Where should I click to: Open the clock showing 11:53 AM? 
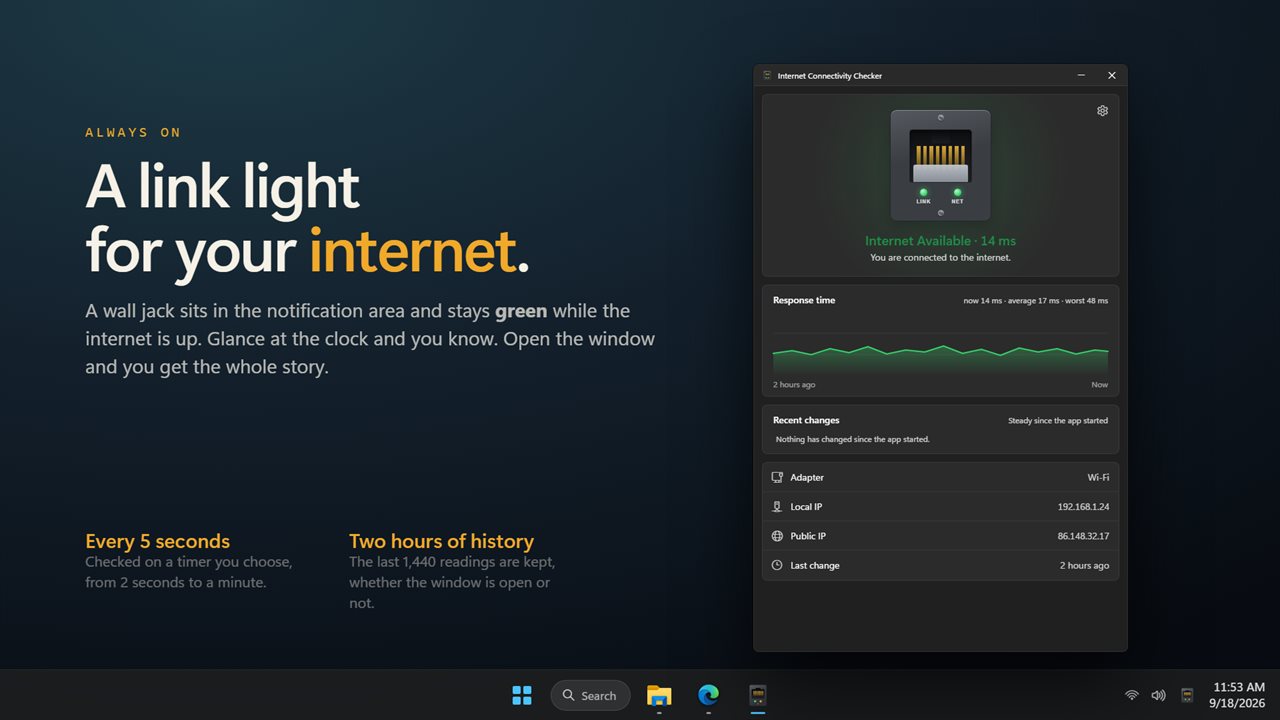[1238, 695]
